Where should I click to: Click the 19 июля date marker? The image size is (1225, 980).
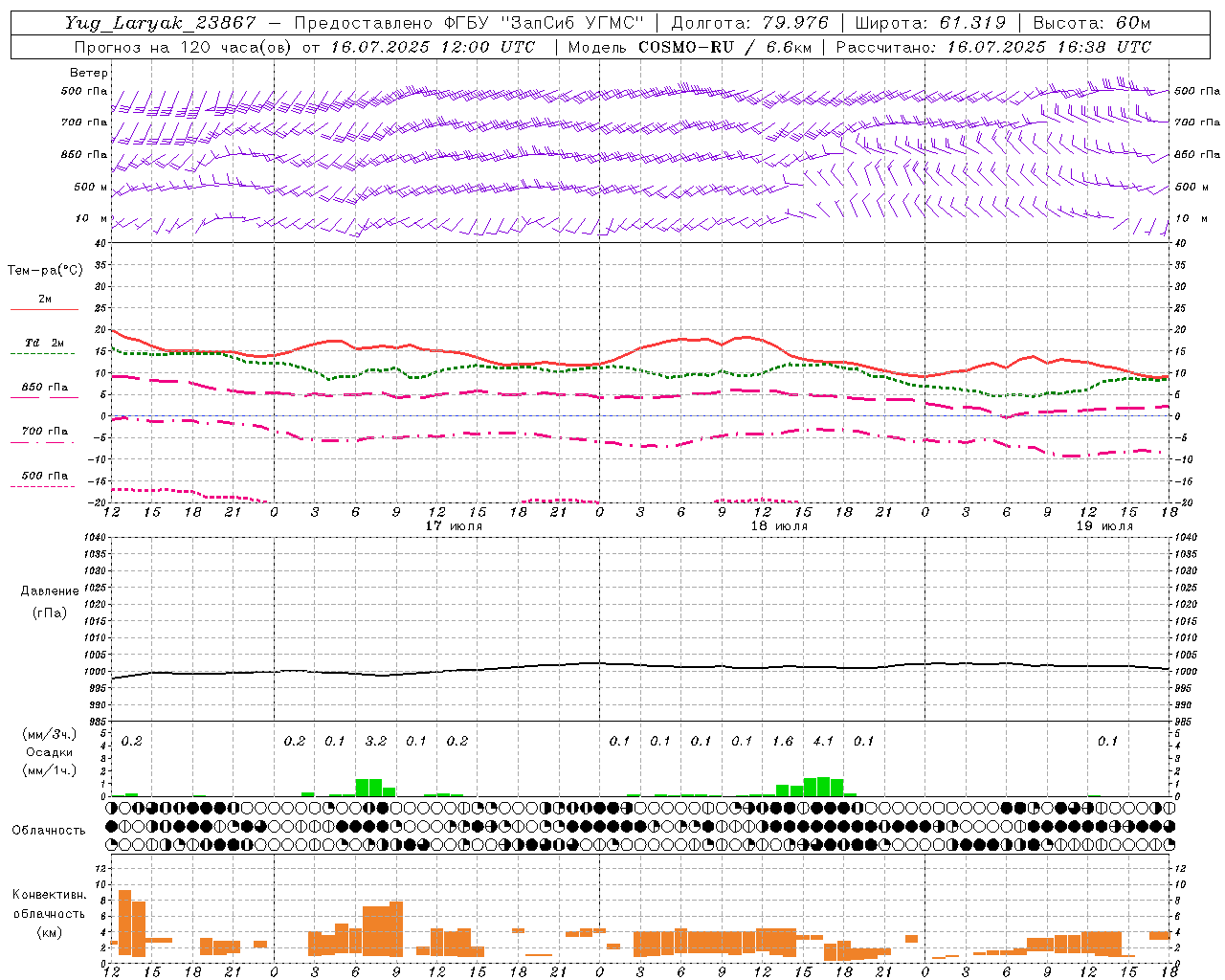pyautogui.click(x=1104, y=526)
